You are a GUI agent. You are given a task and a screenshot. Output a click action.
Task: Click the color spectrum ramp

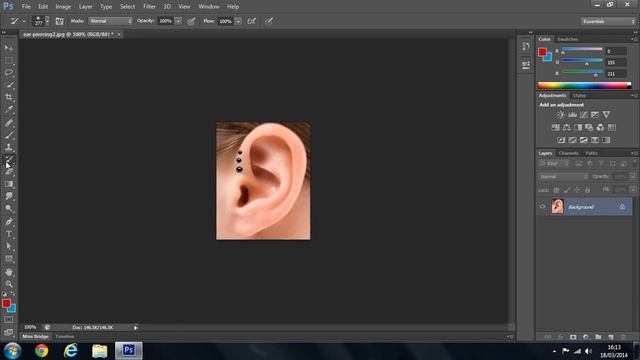click(584, 85)
